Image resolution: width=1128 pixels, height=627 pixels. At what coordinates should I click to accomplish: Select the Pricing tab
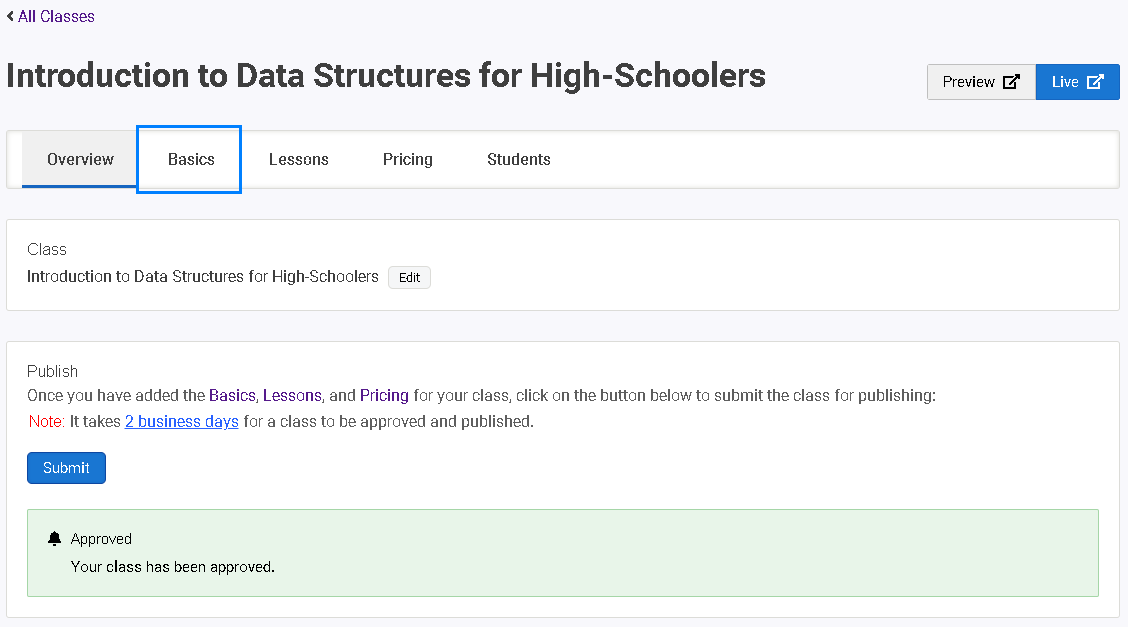(x=407, y=160)
